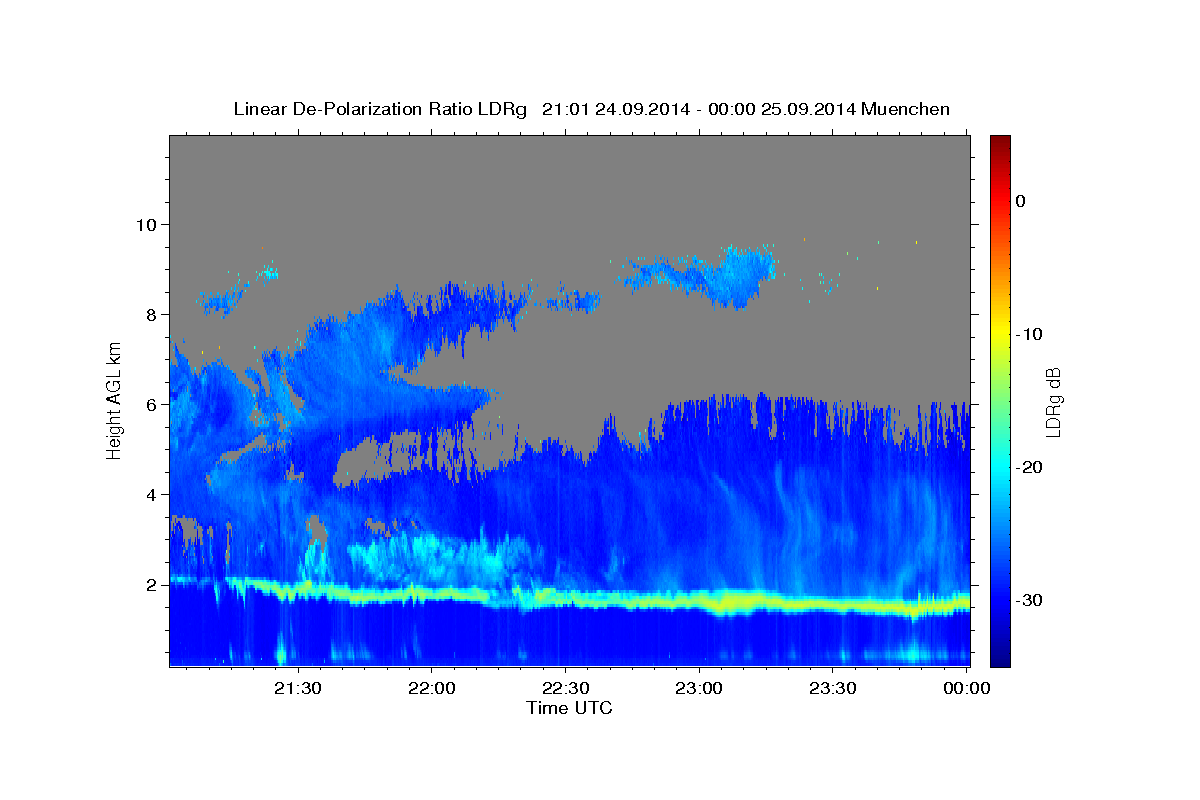Pick the dark red top of the colorbar

point(1000,142)
